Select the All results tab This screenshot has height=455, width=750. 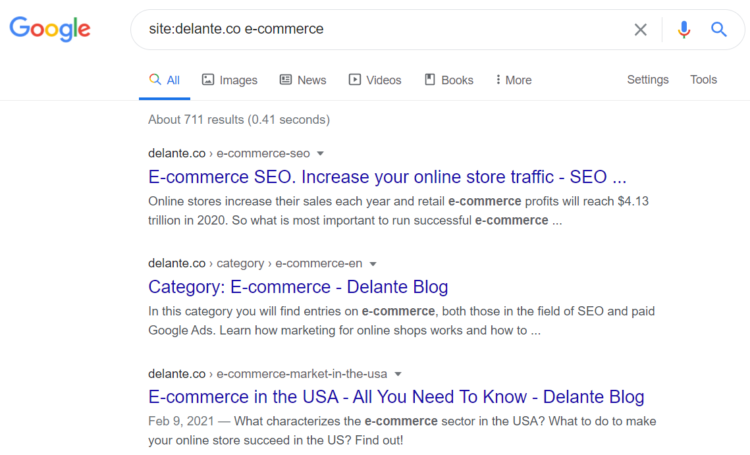click(164, 80)
